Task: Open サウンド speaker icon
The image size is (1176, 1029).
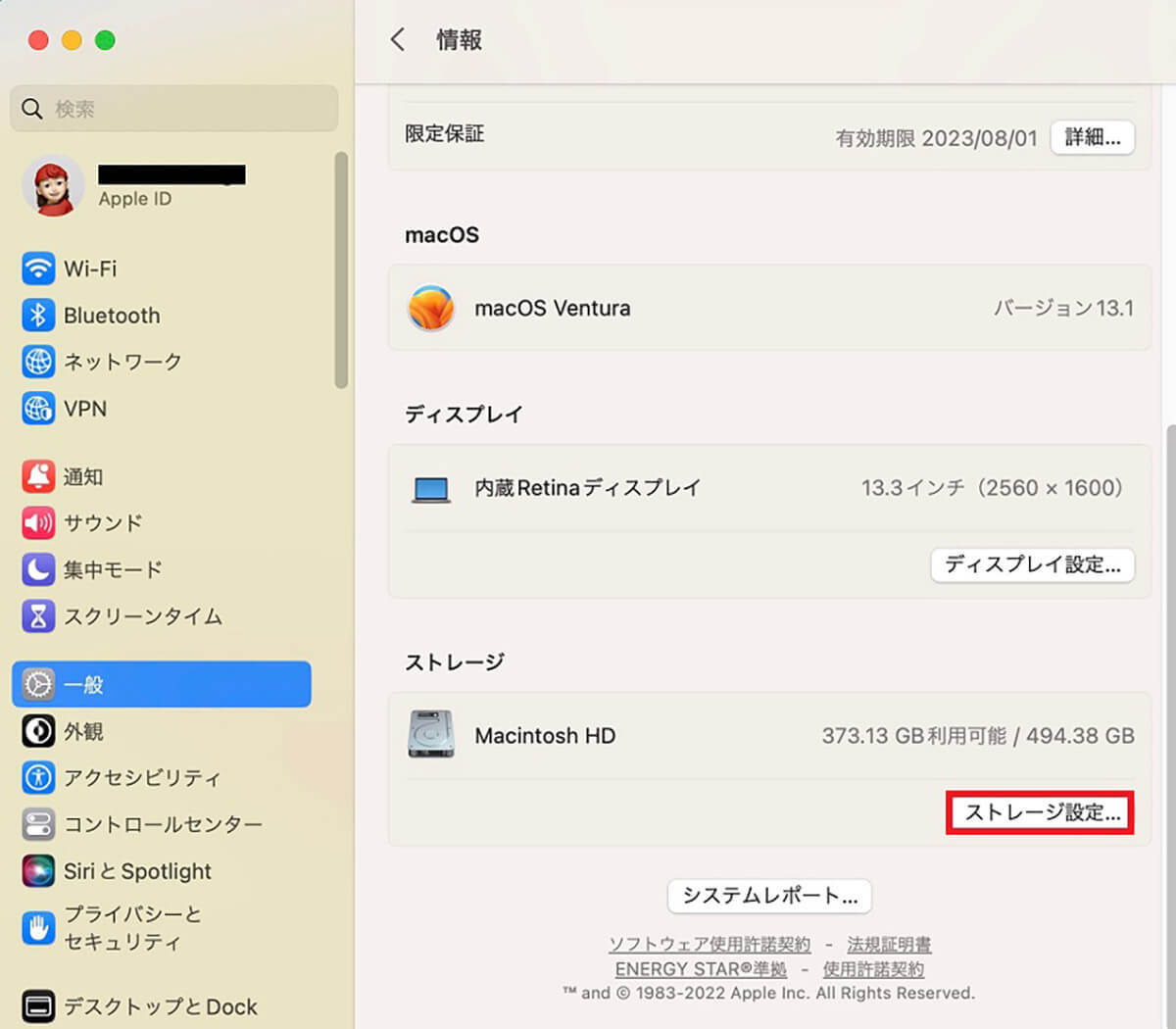Action: pyautogui.click(x=38, y=522)
